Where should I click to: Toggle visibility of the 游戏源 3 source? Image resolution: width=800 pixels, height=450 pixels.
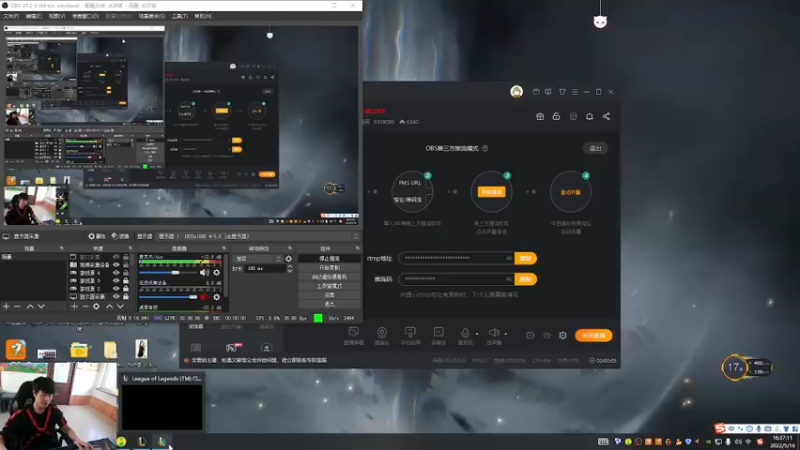click(116, 281)
